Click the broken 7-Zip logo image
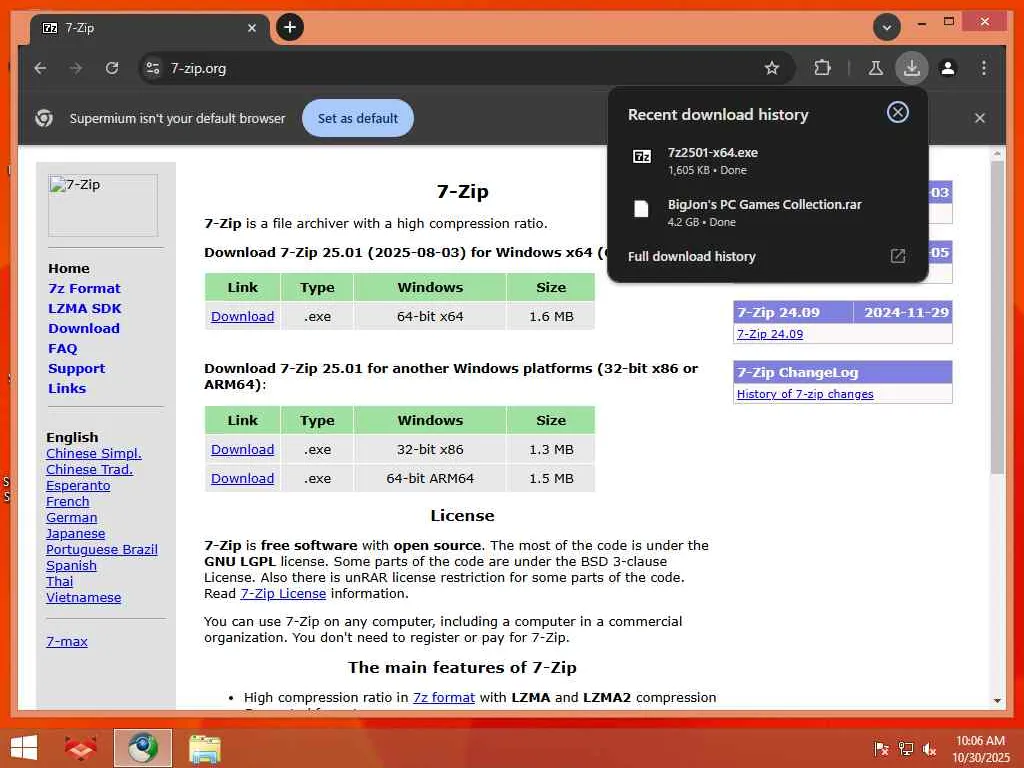1024x768 pixels. (x=103, y=205)
